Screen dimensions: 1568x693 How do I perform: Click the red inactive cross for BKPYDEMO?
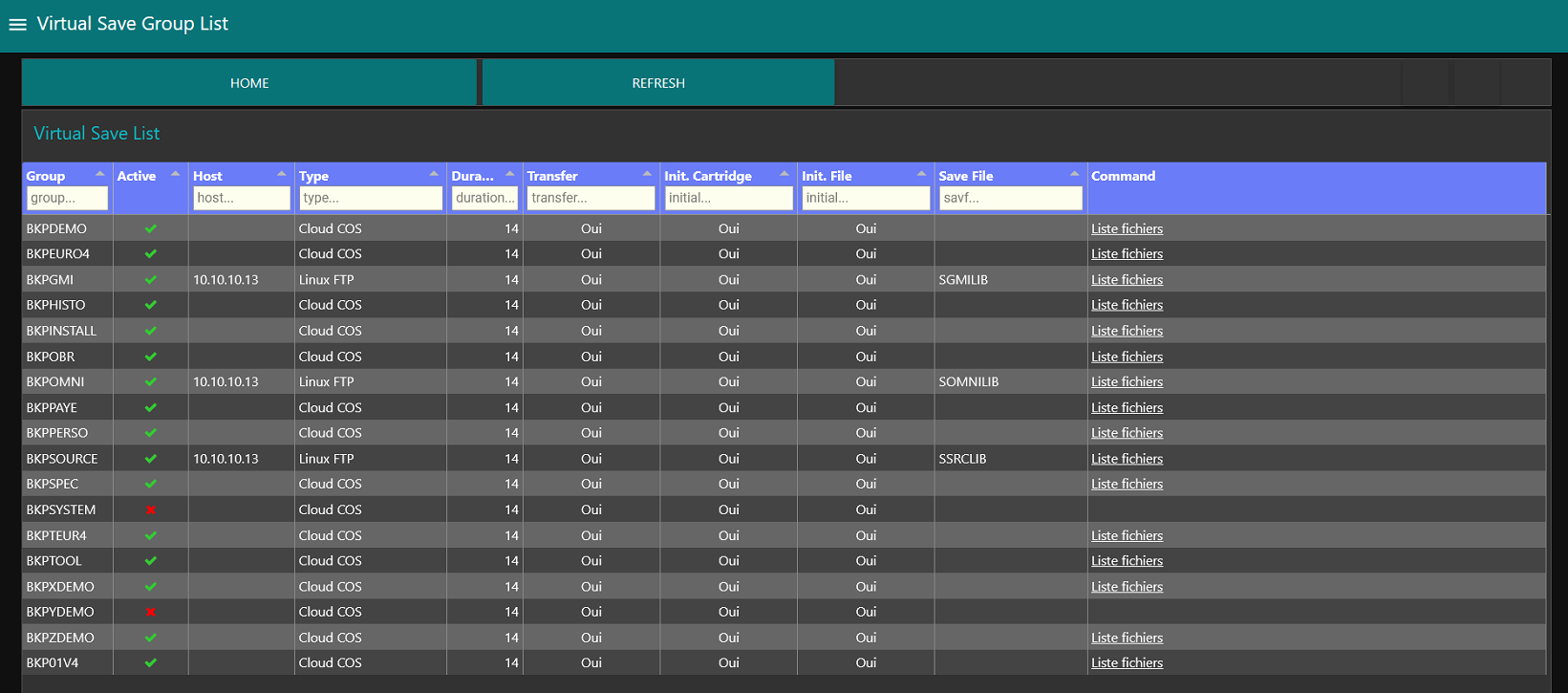pyautogui.click(x=151, y=613)
